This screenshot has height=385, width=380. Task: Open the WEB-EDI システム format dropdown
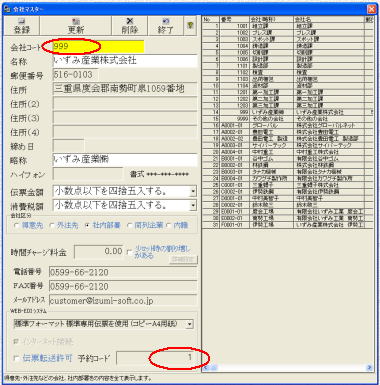click(x=190, y=324)
